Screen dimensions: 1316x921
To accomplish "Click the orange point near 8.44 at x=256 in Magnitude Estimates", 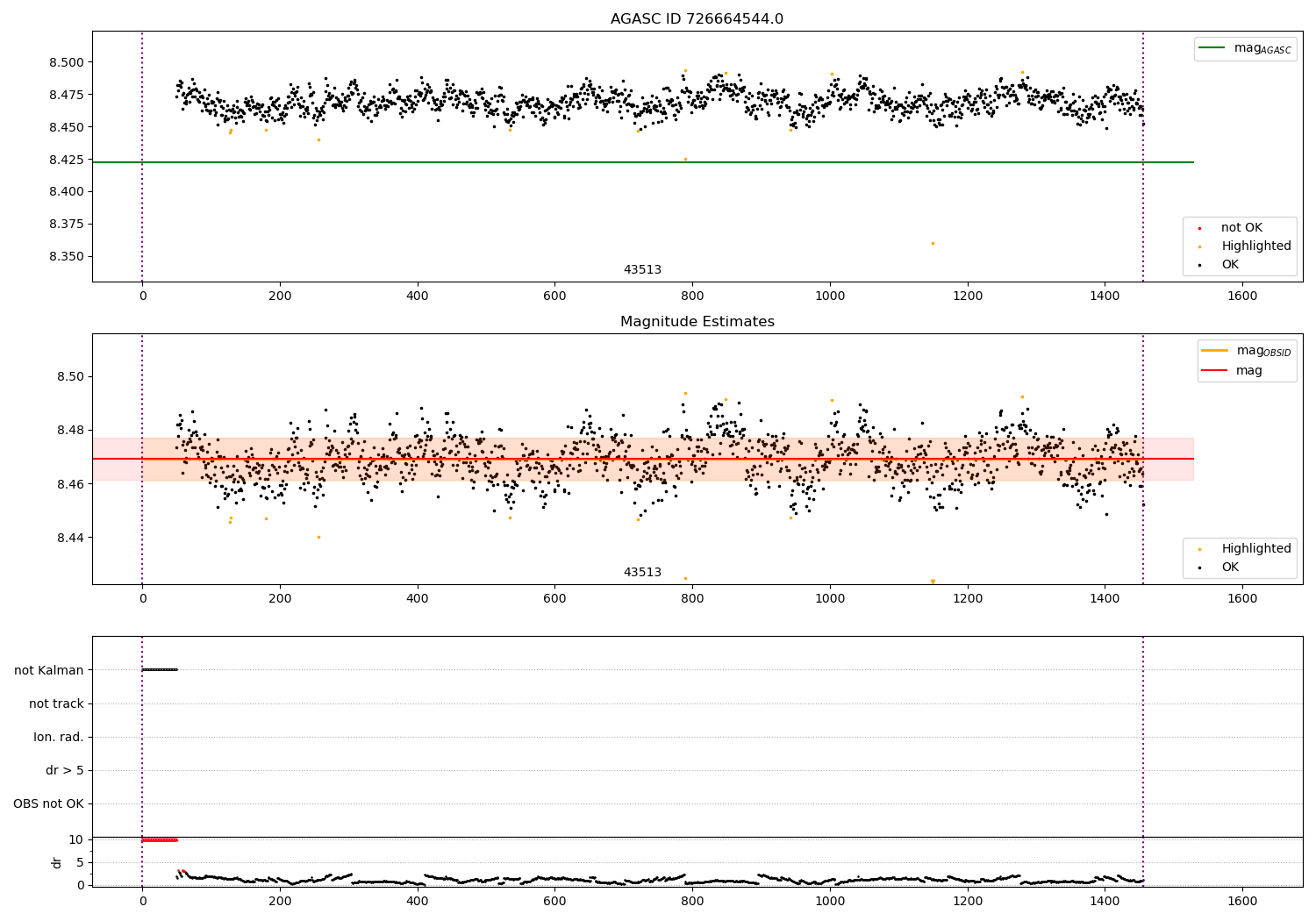I will 318,537.
